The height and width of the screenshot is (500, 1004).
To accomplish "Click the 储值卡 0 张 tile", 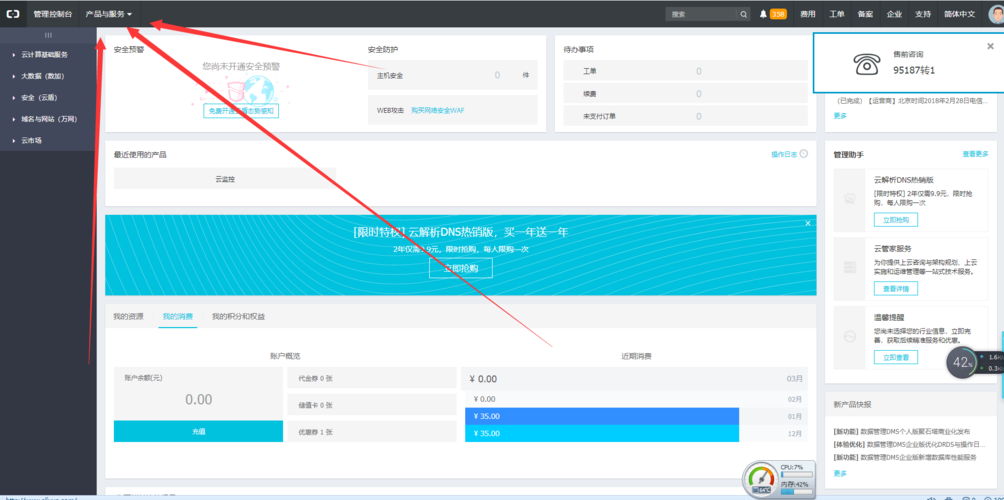I will click(372, 405).
